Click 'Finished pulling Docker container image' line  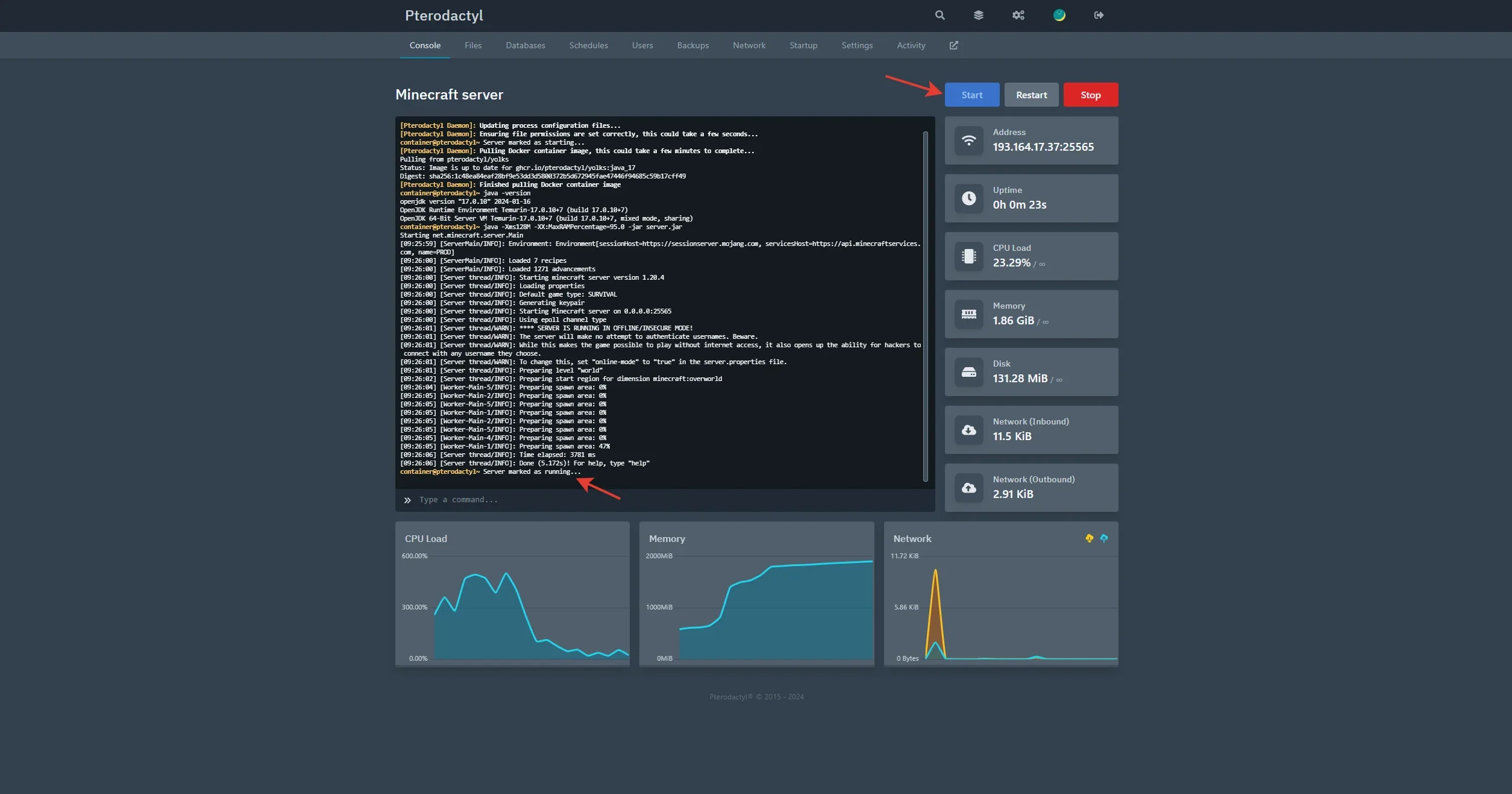(510, 185)
